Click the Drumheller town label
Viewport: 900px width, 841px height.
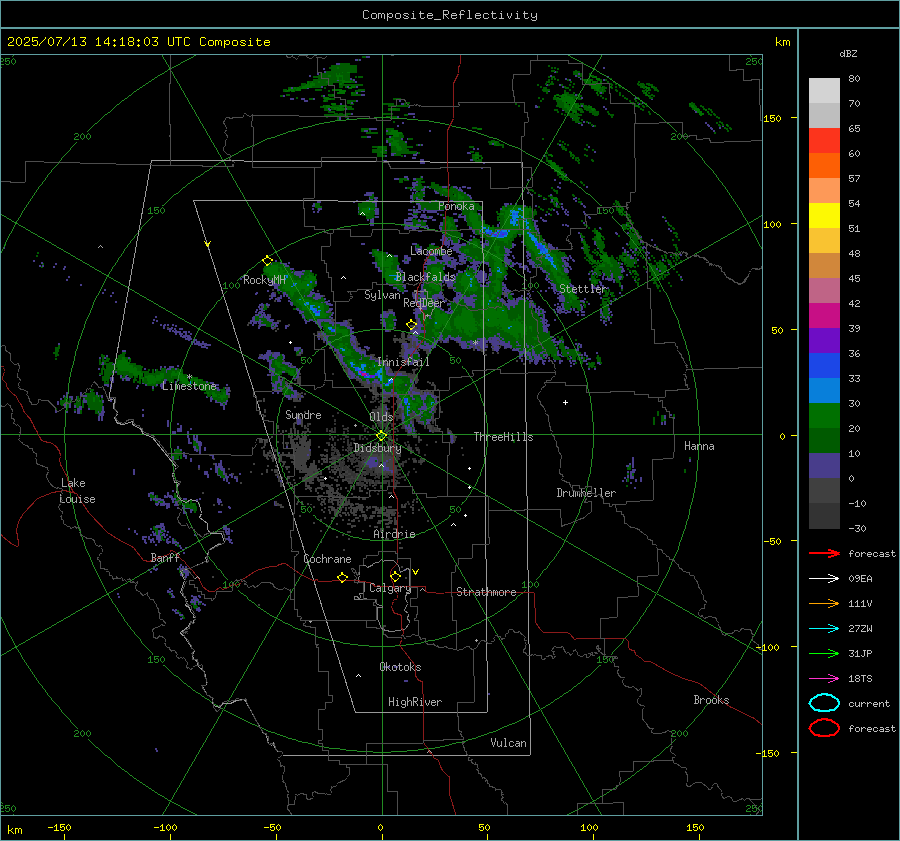(586, 493)
